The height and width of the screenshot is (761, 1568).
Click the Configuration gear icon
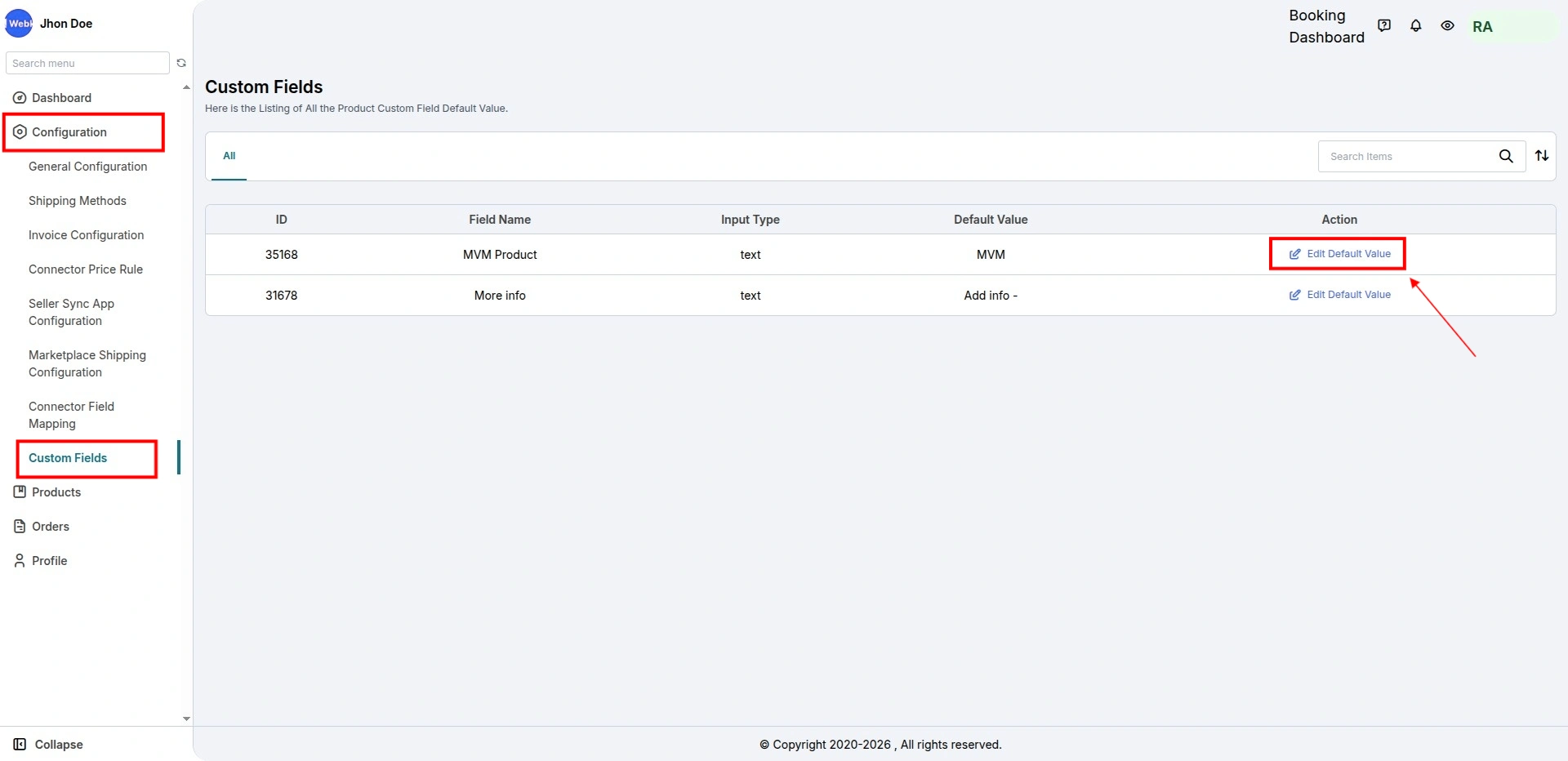pyautogui.click(x=20, y=132)
